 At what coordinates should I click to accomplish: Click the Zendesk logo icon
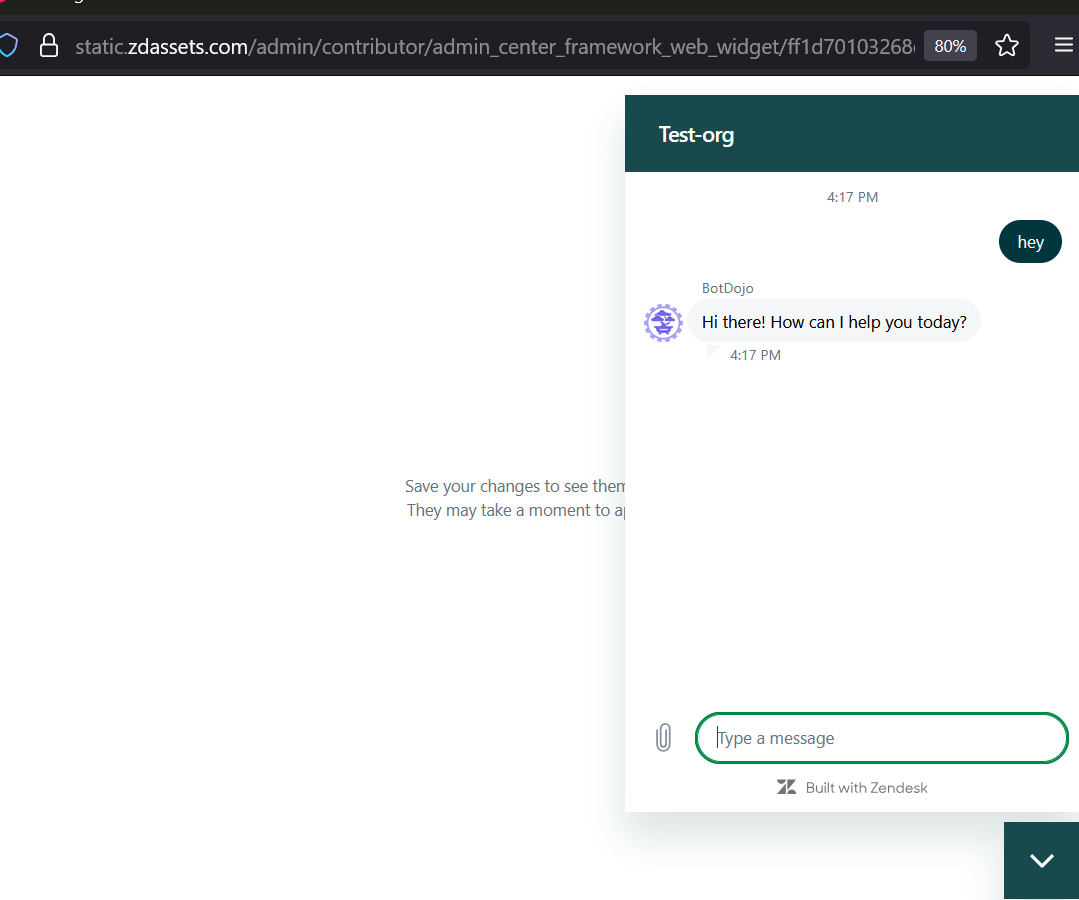tap(787, 788)
